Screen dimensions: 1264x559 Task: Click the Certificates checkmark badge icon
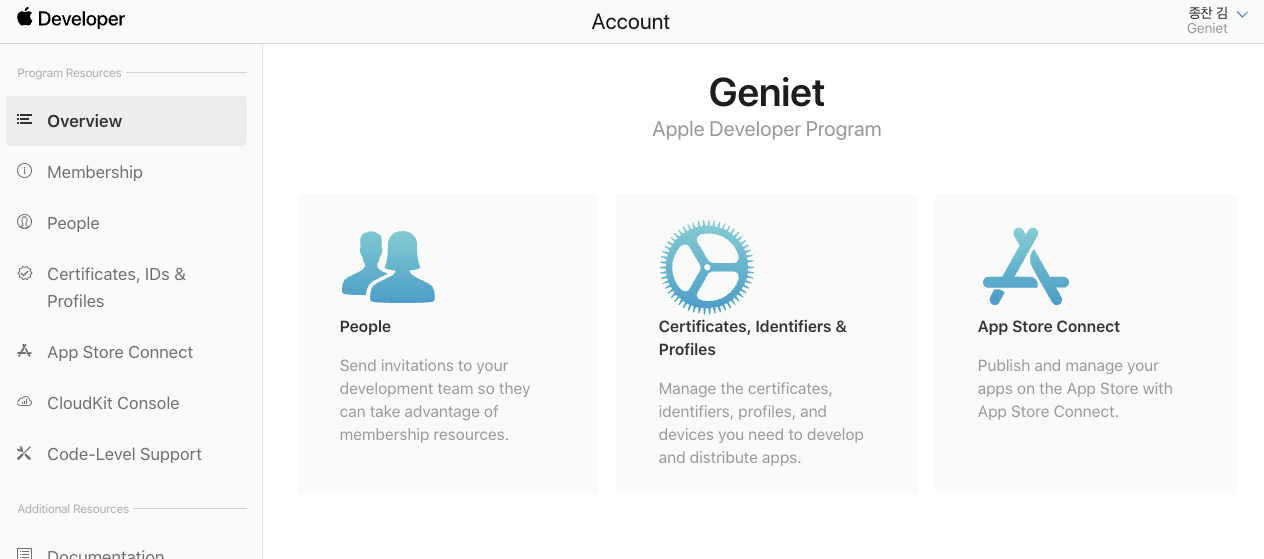pyautogui.click(x=25, y=273)
